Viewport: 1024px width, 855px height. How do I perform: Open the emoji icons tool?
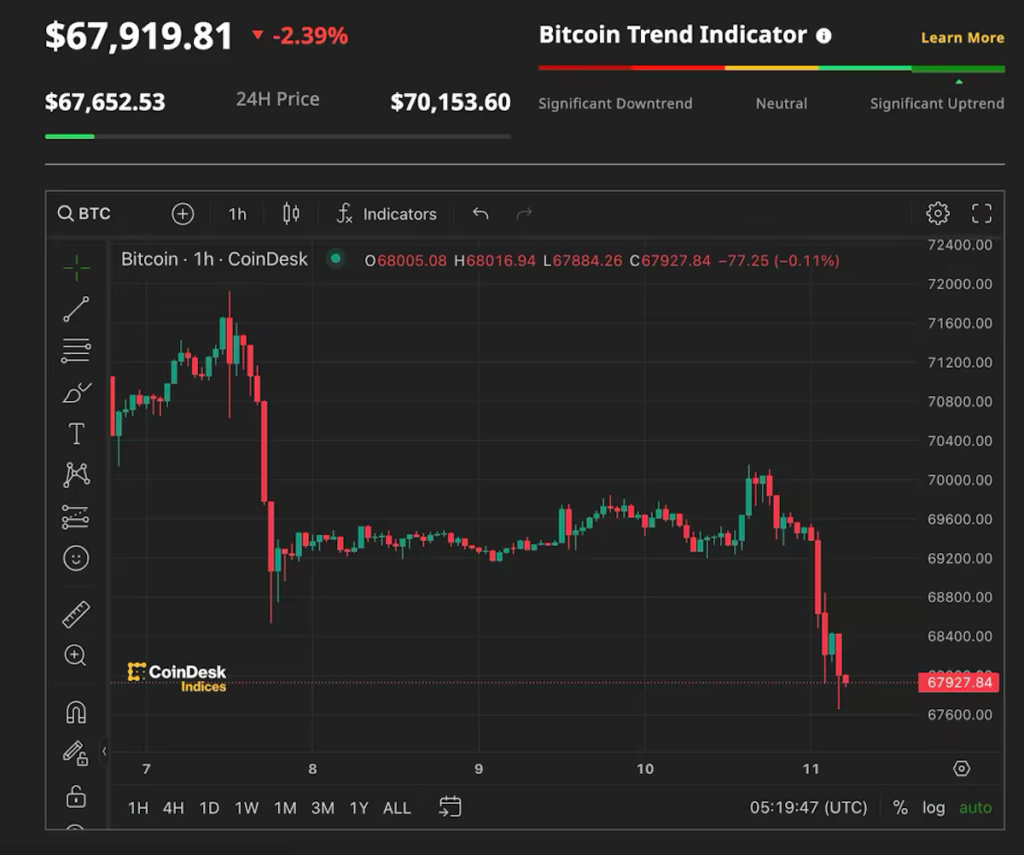click(76, 558)
